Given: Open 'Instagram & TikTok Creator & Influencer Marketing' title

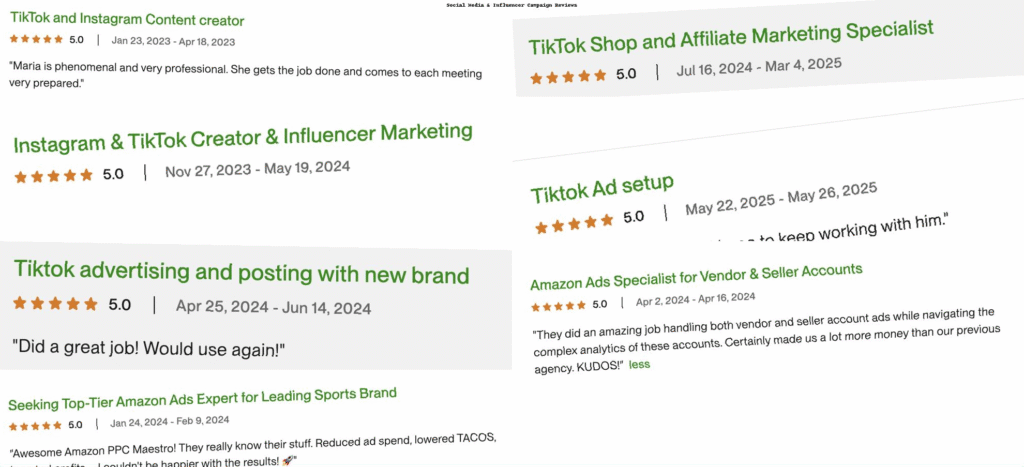Looking at the screenshot, I should tap(243, 136).
